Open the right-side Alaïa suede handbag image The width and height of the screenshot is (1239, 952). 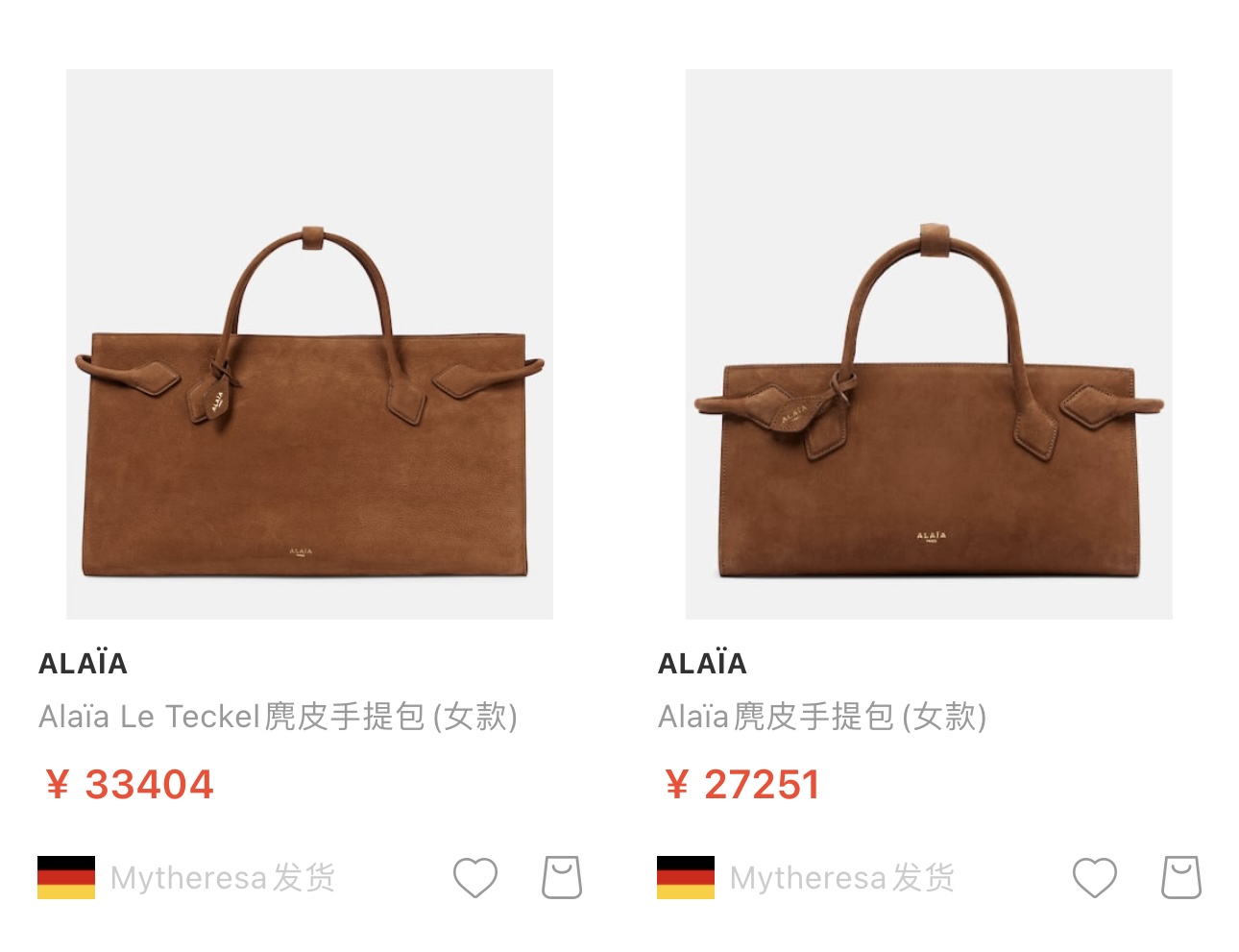point(929,344)
